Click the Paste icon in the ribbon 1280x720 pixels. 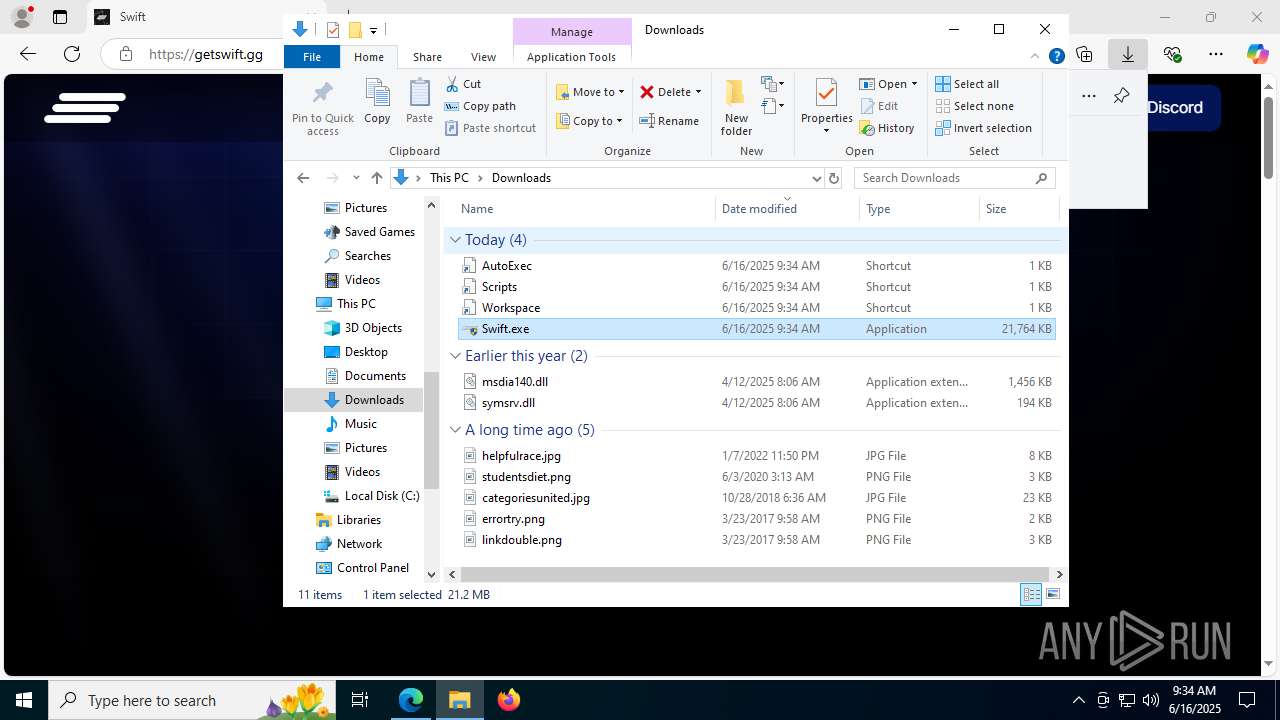419,102
